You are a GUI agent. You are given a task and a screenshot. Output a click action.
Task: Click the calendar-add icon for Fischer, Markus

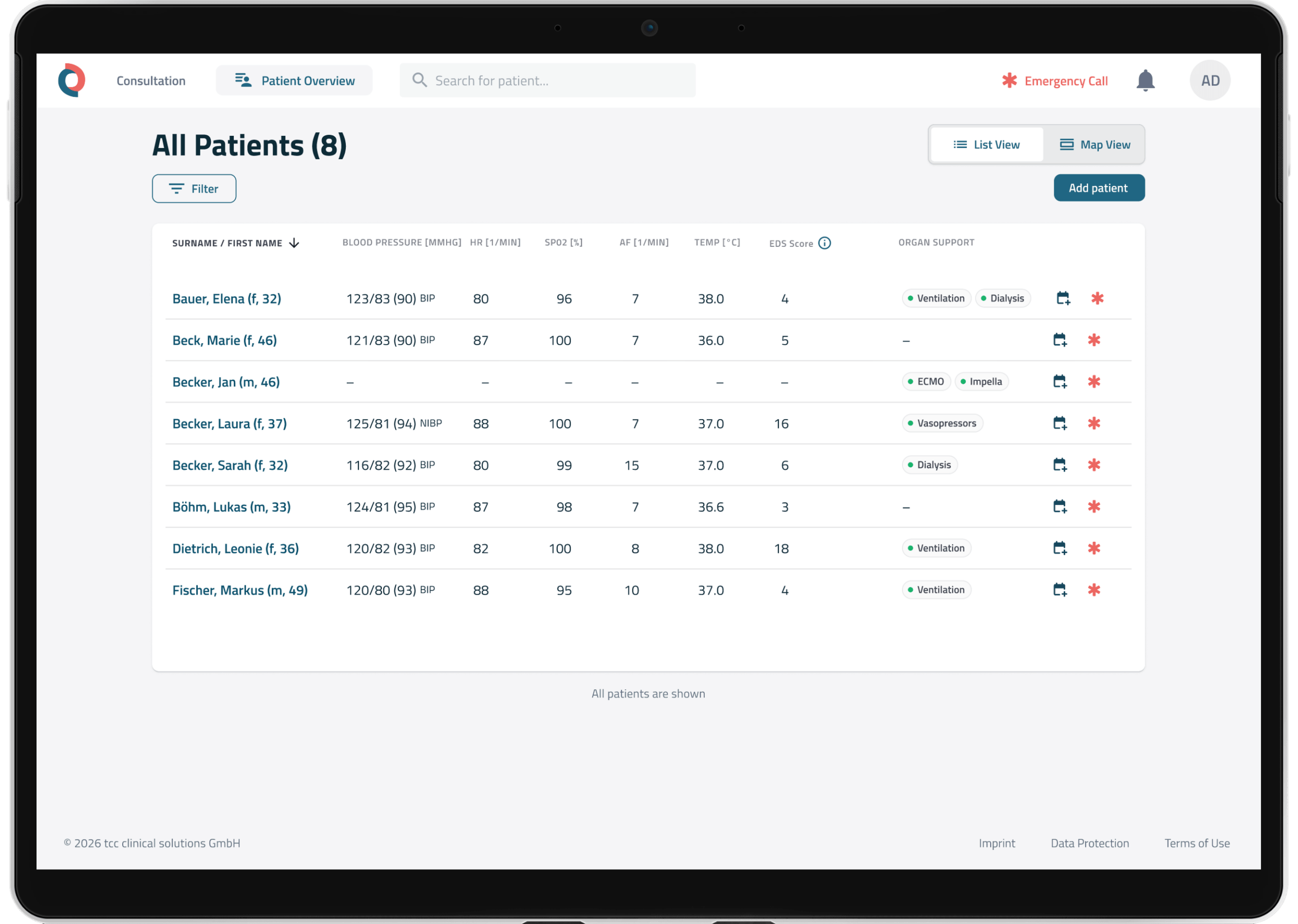(1060, 589)
